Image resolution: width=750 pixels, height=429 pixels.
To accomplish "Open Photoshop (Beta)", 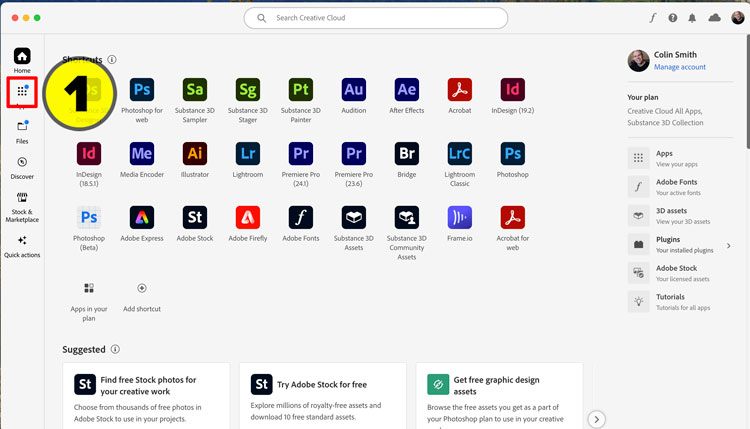I will pyautogui.click(x=89, y=218).
